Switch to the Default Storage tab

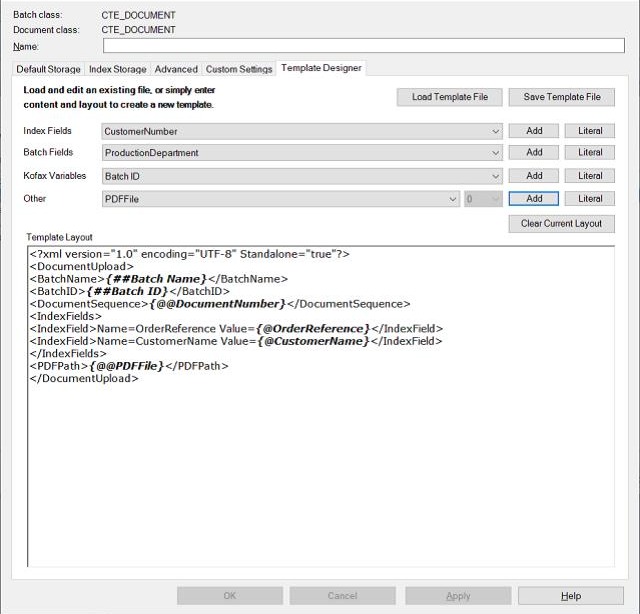(x=48, y=69)
